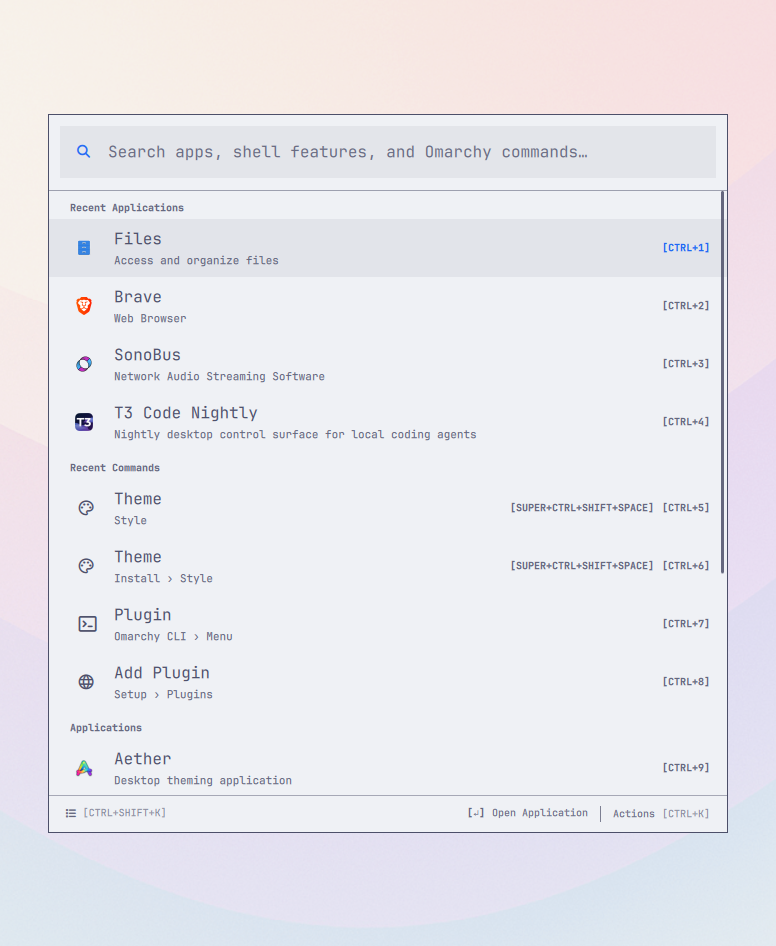Click the 'Setup › Plugins' breadcrumb

coord(163,694)
